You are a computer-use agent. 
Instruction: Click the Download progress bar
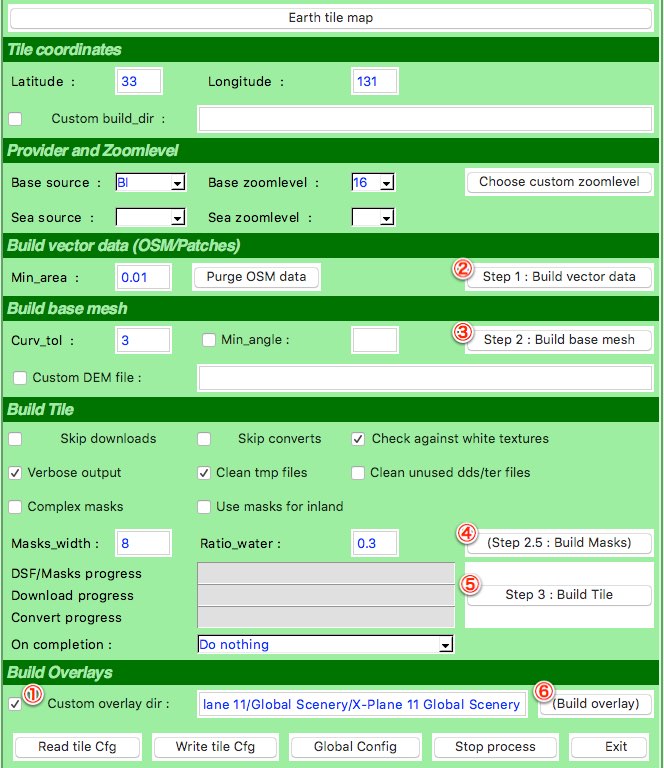tap(326, 595)
